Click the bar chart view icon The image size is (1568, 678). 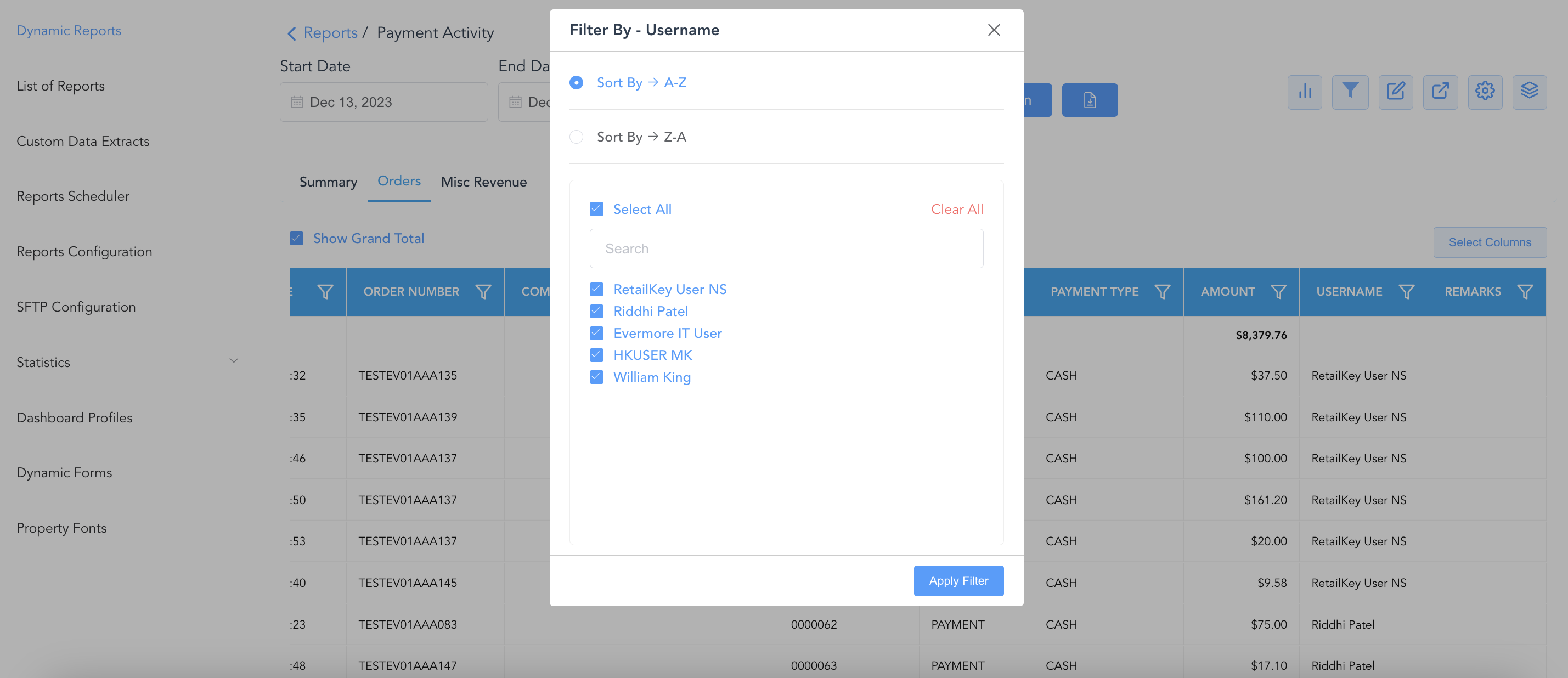1305,92
